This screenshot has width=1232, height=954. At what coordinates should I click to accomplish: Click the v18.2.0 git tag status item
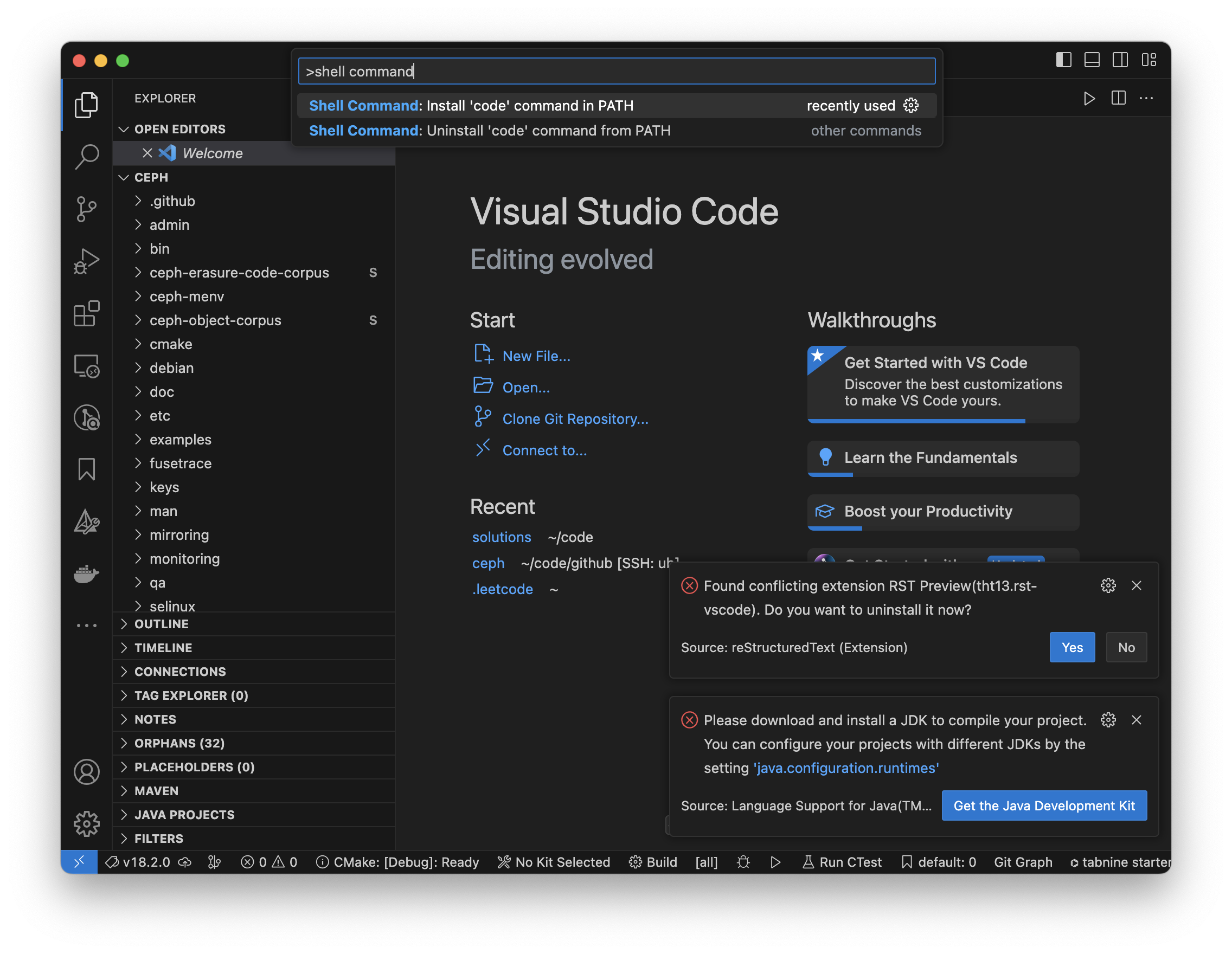click(138, 861)
